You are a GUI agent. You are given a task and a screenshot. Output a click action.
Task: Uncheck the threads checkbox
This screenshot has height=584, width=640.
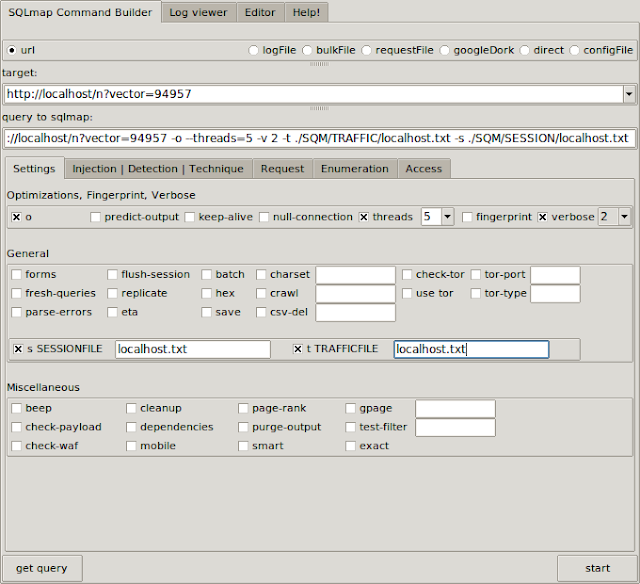pos(364,217)
